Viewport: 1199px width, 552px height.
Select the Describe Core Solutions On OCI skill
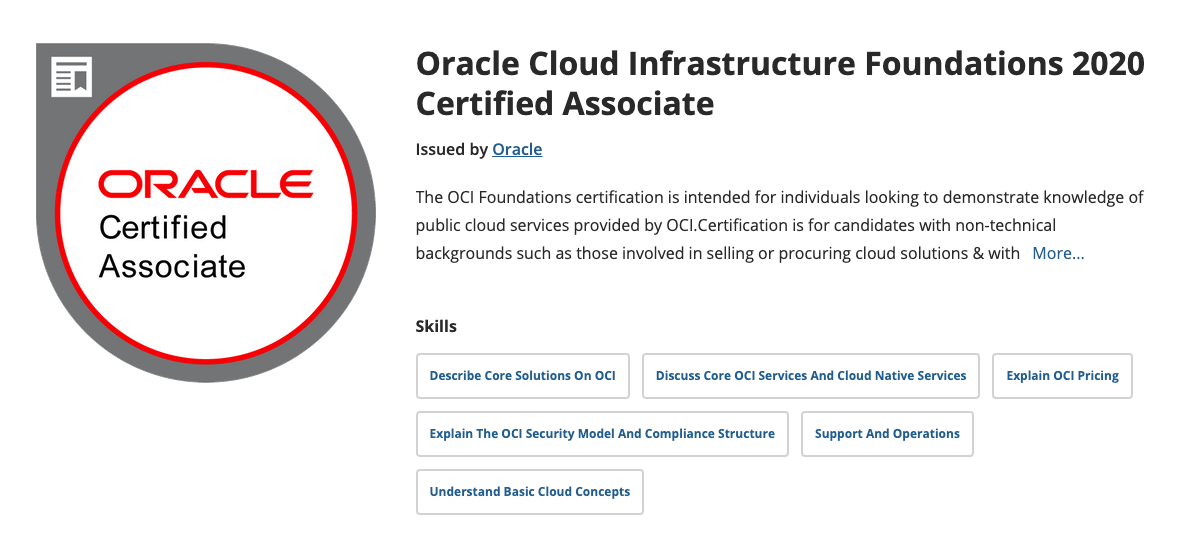(x=522, y=375)
